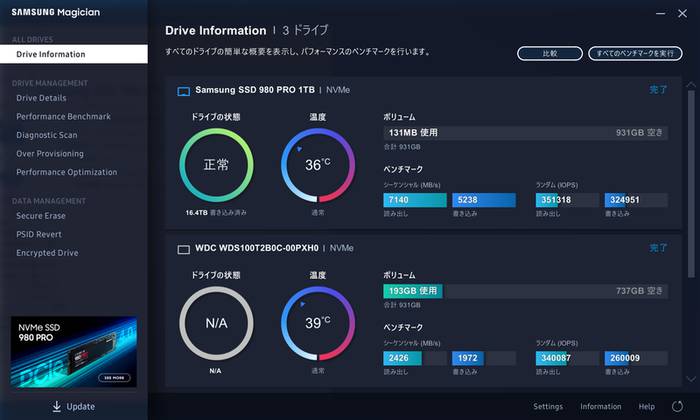Screen dimensions: 700x420
Task: Click the NVMe SSD 980 PRO banner image
Action: [74, 352]
